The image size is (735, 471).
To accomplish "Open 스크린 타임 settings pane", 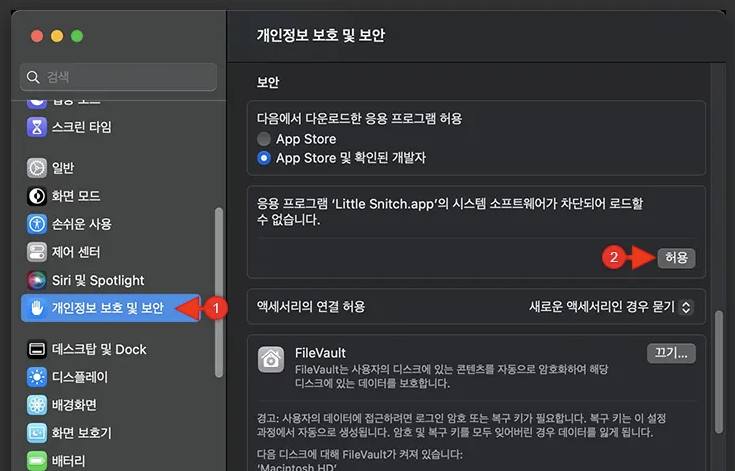I will pyautogui.click(x=111, y=127).
